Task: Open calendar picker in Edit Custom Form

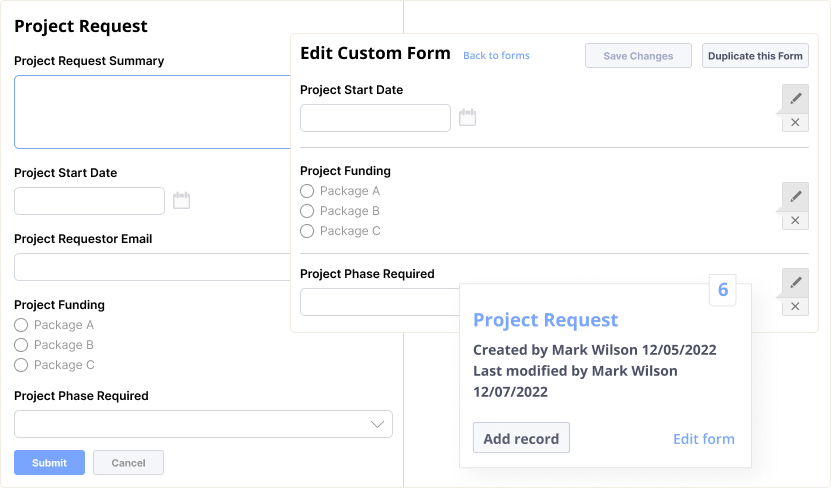Action: [467, 118]
